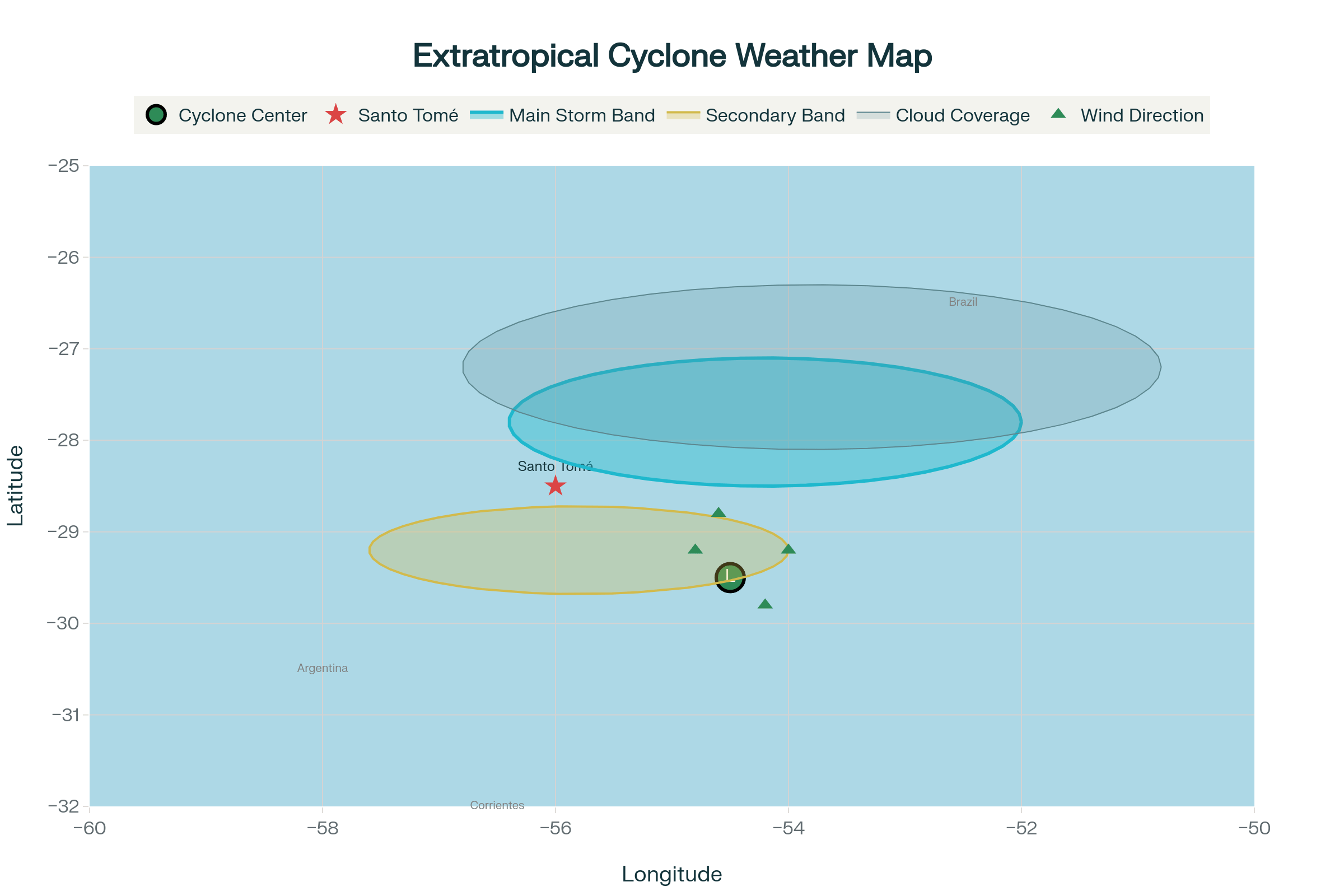Click the chart title Extratropical Cyclone Weather Map
Image resolution: width=1344 pixels, height=896 pixels.
(672, 55)
